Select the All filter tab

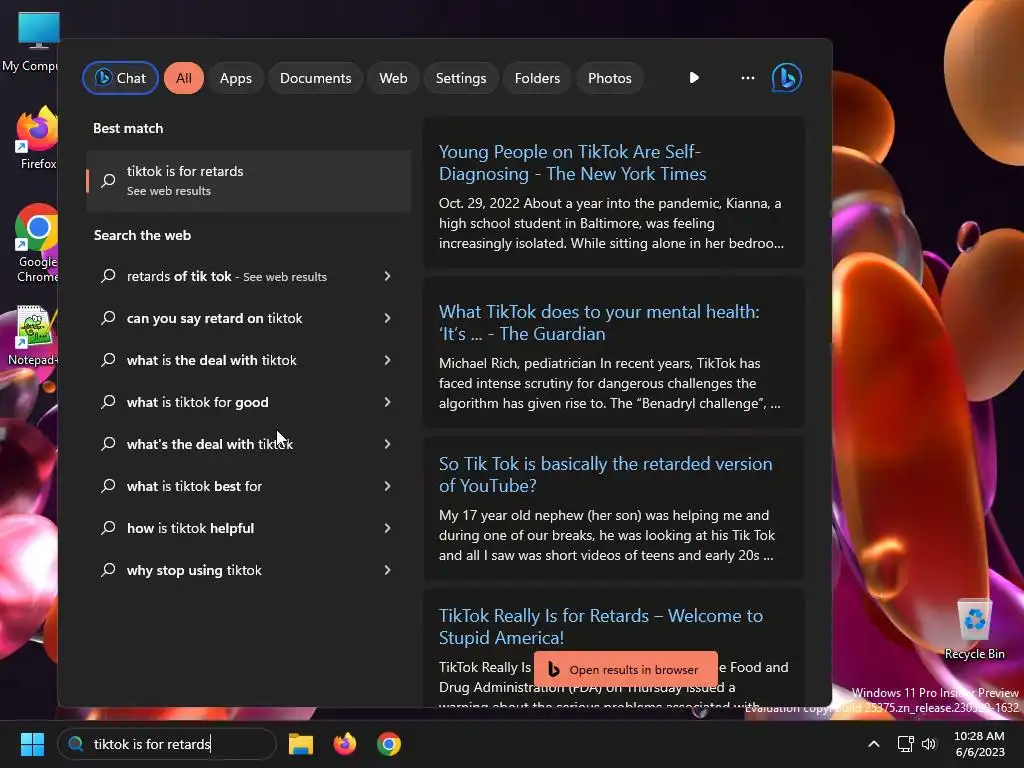coord(184,78)
